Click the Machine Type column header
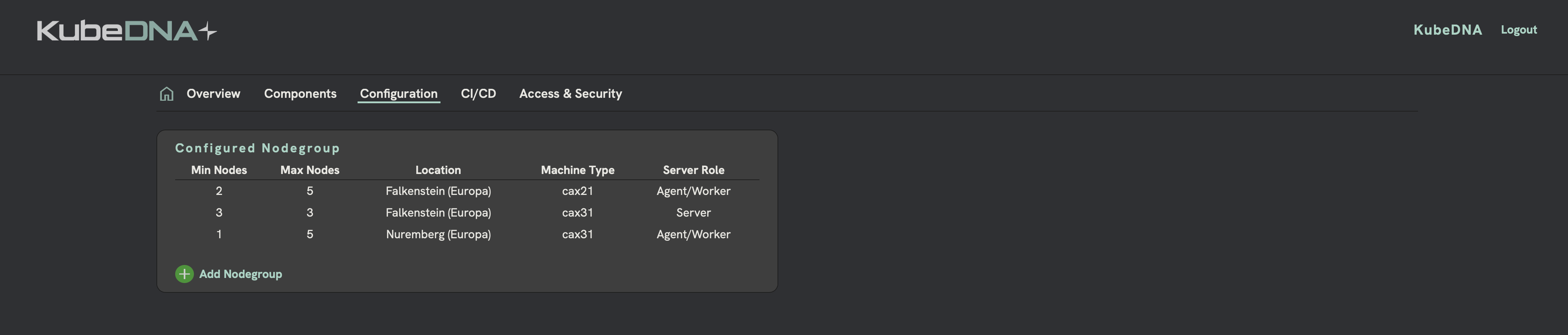The width and height of the screenshot is (1568, 335). pyautogui.click(x=577, y=170)
